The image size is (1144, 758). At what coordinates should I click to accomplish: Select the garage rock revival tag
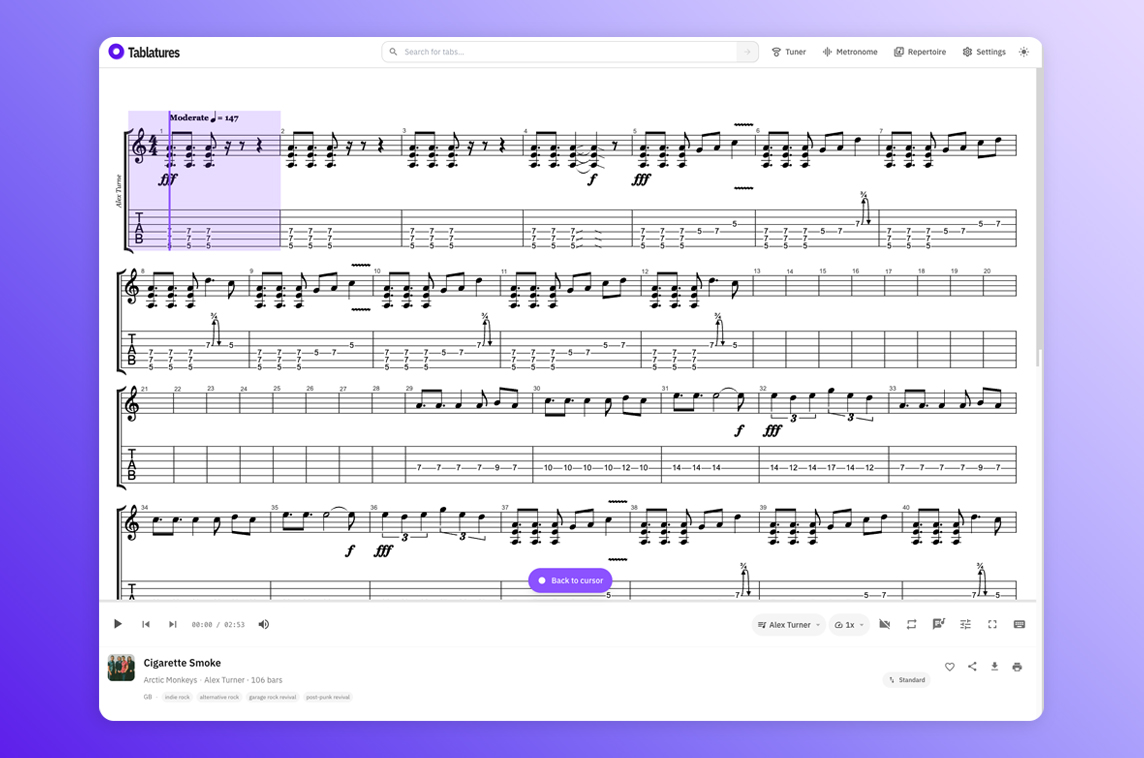pyautogui.click(x=273, y=697)
